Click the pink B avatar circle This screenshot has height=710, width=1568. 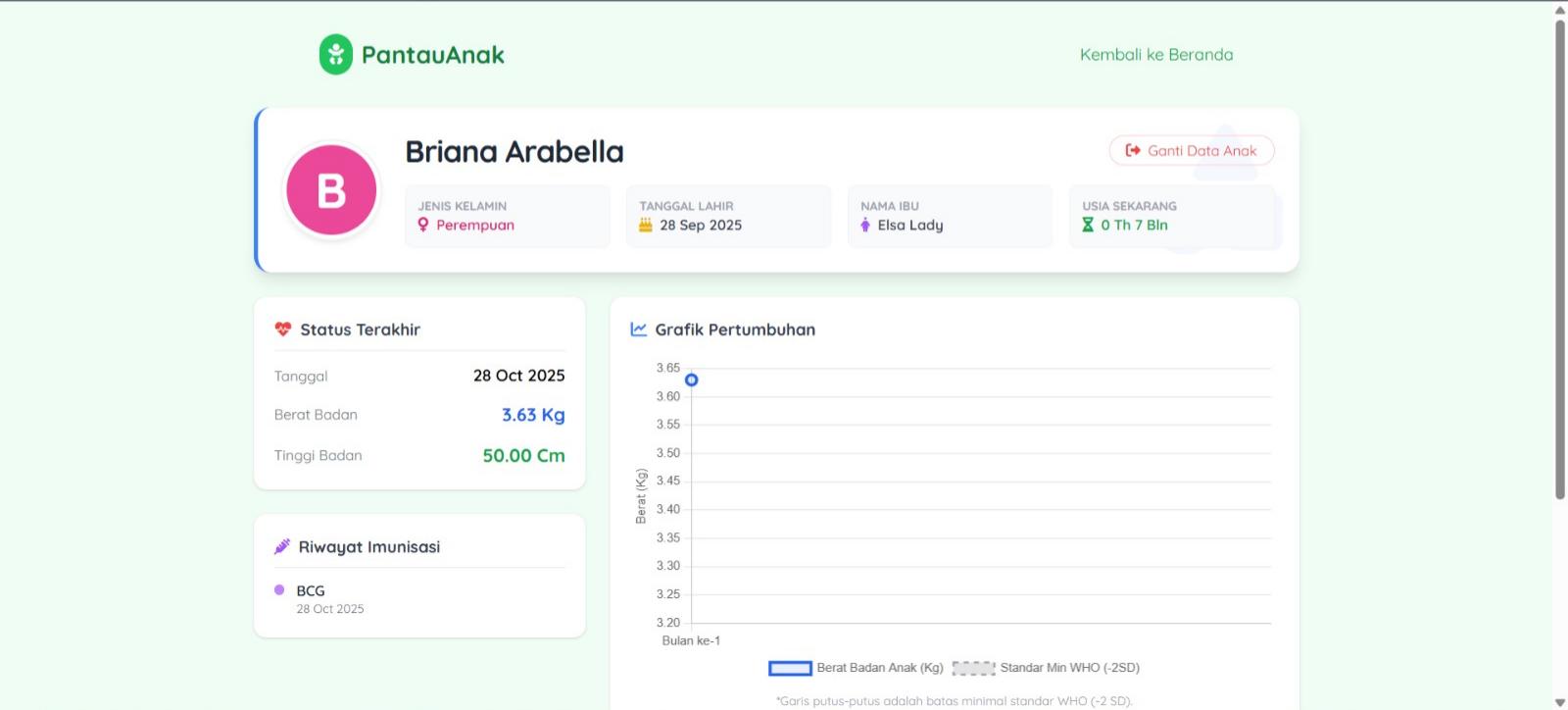tap(331, 190)
